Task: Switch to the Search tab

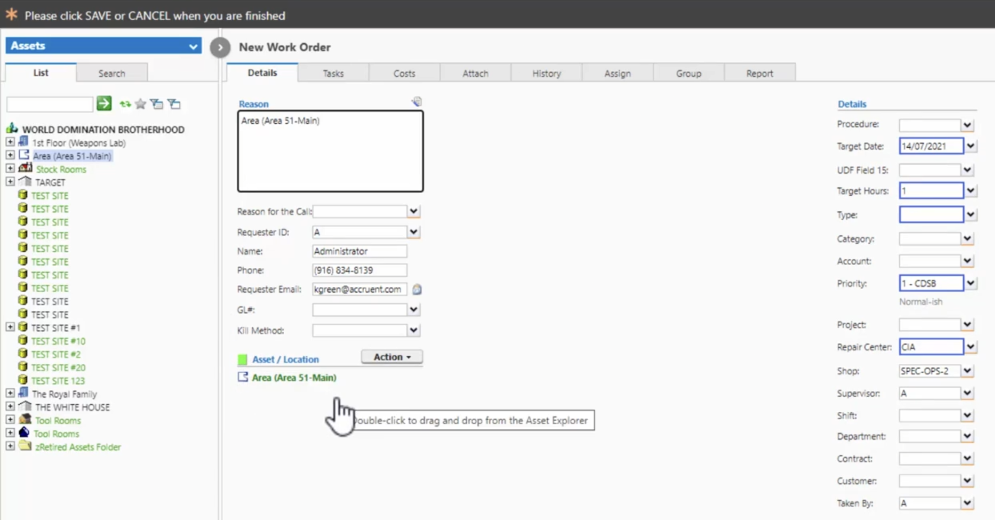Action: click(112, 73)
